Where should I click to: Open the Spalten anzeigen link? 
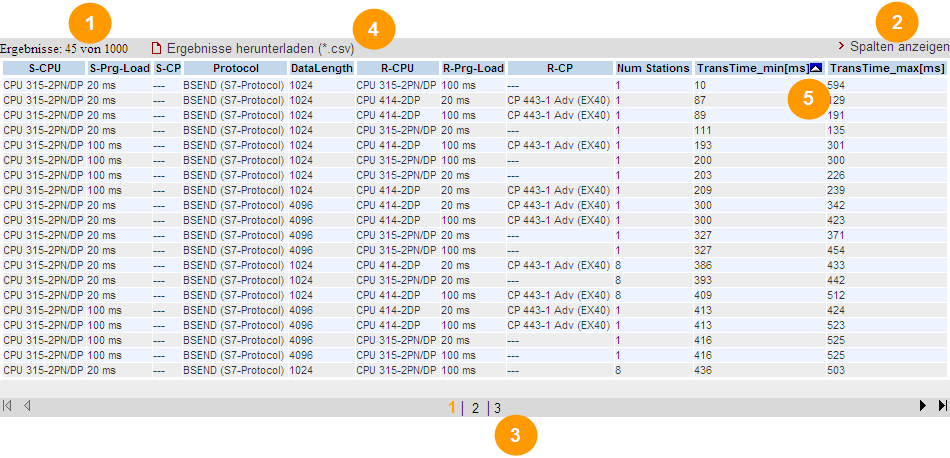[899, 47]
